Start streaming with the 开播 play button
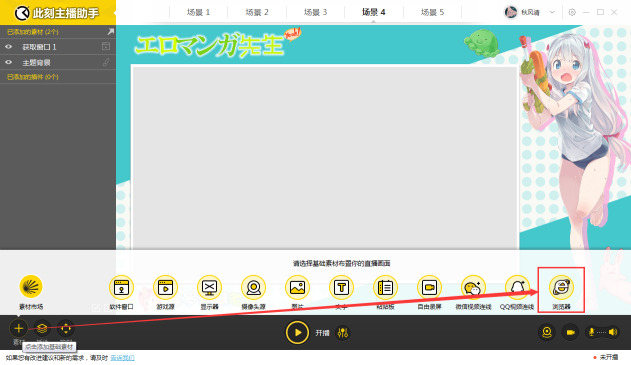 (x=297, y=332)
